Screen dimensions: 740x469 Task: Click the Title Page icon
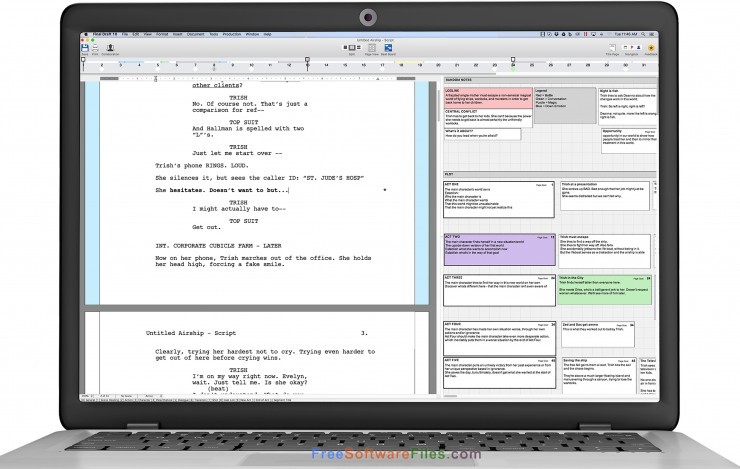click(x=612, y=48)
